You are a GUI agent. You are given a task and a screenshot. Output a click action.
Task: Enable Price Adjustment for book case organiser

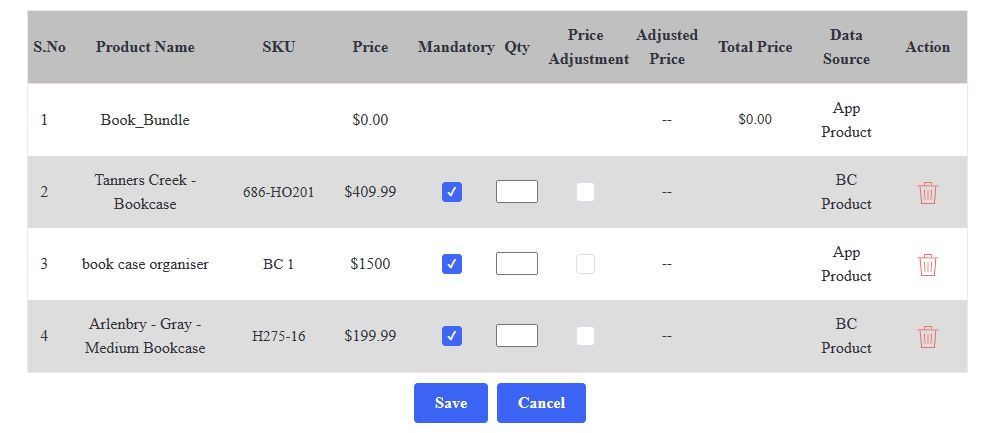pyautogui.click(x=585, y=263)
